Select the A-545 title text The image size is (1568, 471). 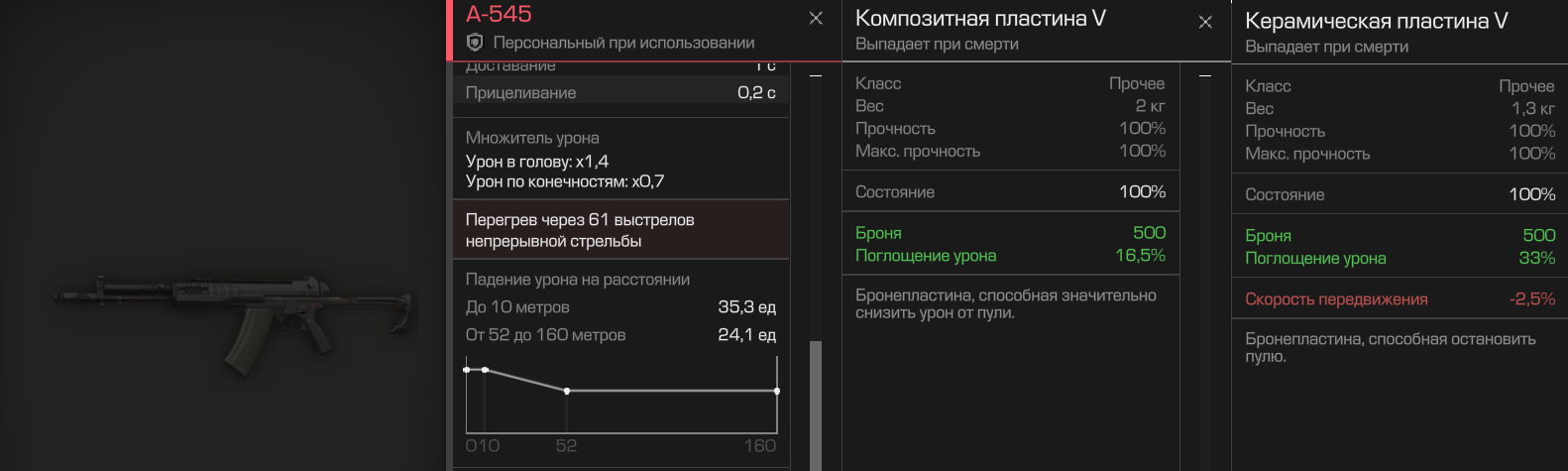coord(499,14)
